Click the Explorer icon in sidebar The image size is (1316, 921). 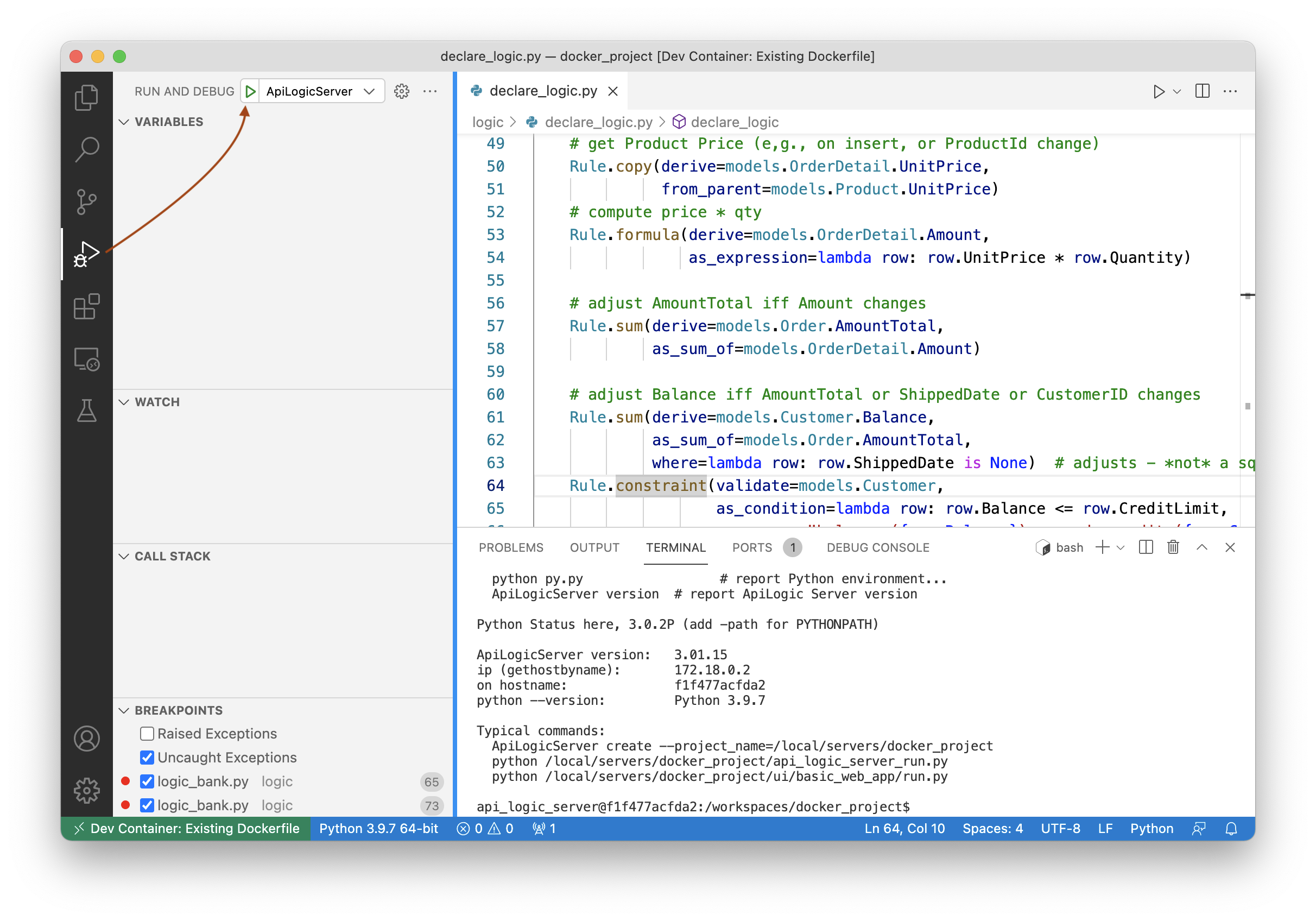pos(87,96)
